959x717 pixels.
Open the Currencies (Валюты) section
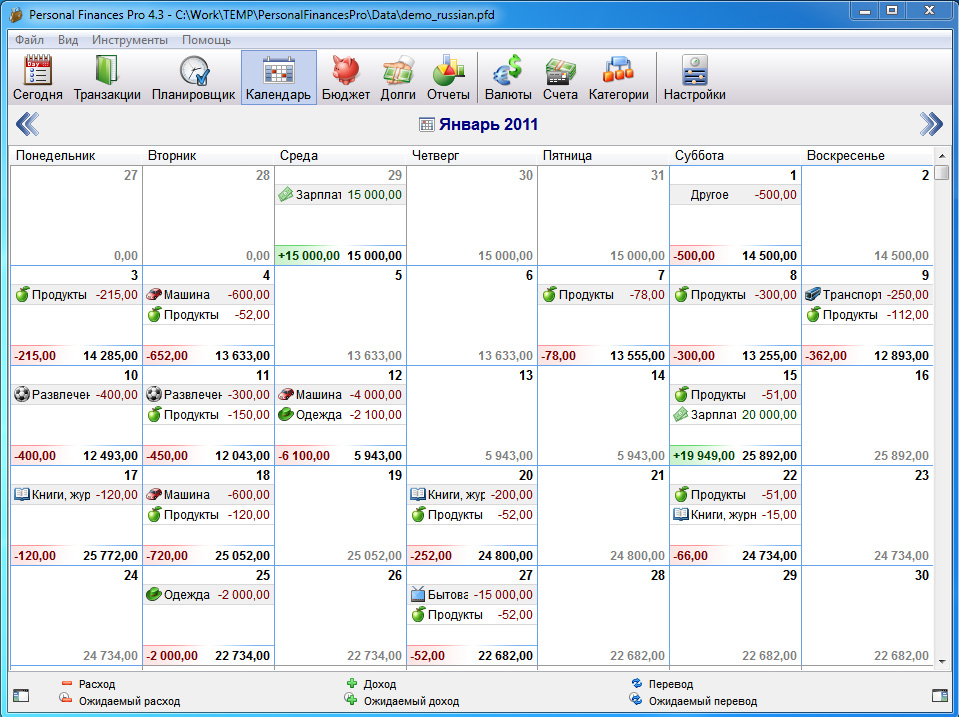[x=508, y=78]
